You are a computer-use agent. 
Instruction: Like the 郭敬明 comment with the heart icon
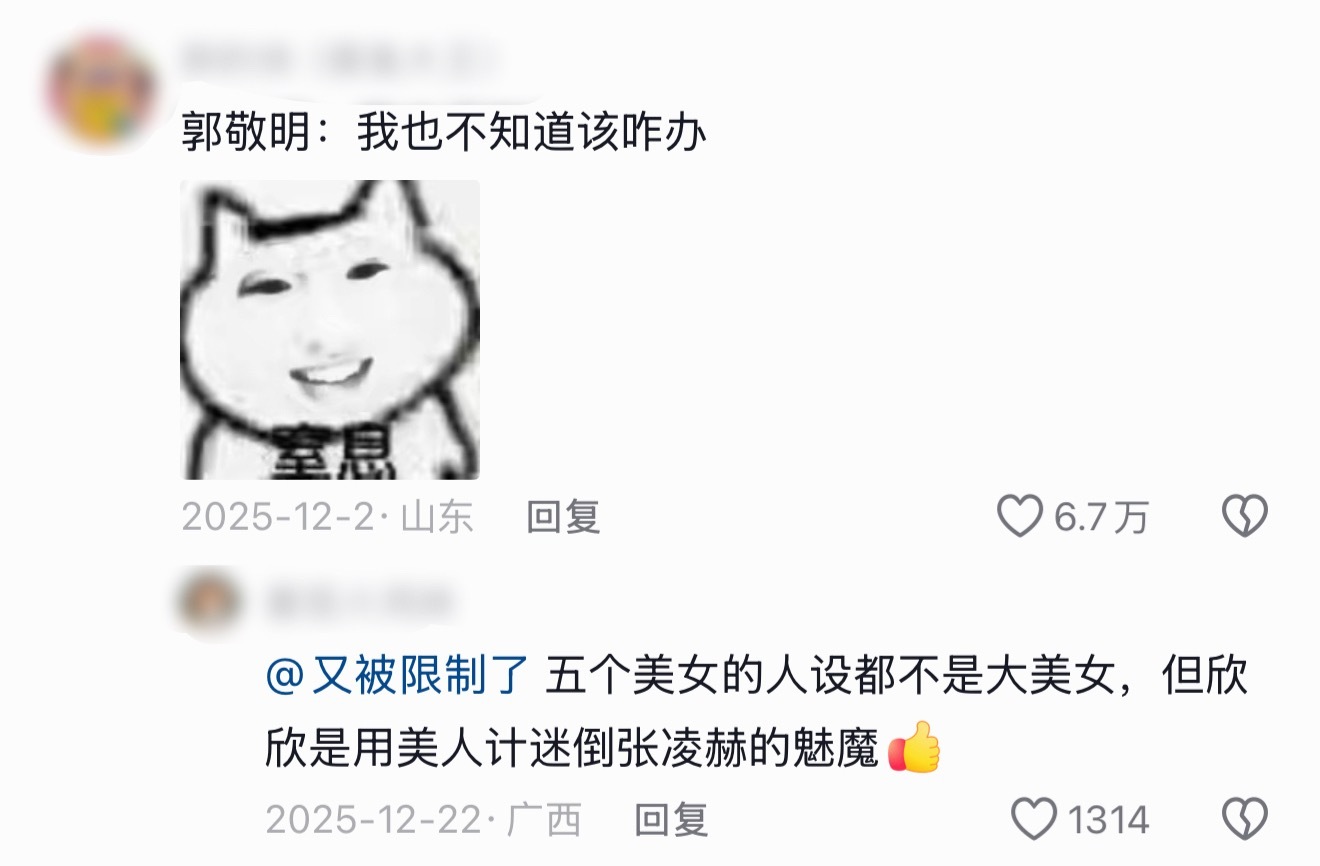coord(1020,517)
